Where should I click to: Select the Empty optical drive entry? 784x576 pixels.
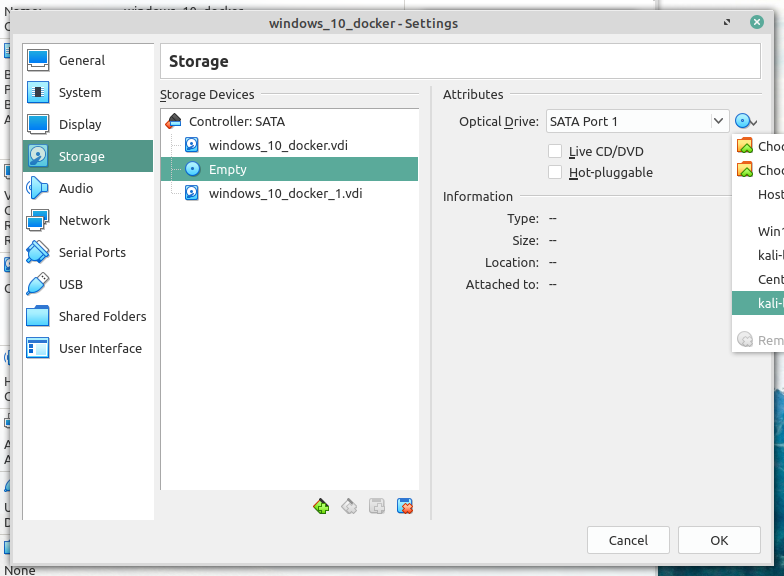click(x=290, y=170)
